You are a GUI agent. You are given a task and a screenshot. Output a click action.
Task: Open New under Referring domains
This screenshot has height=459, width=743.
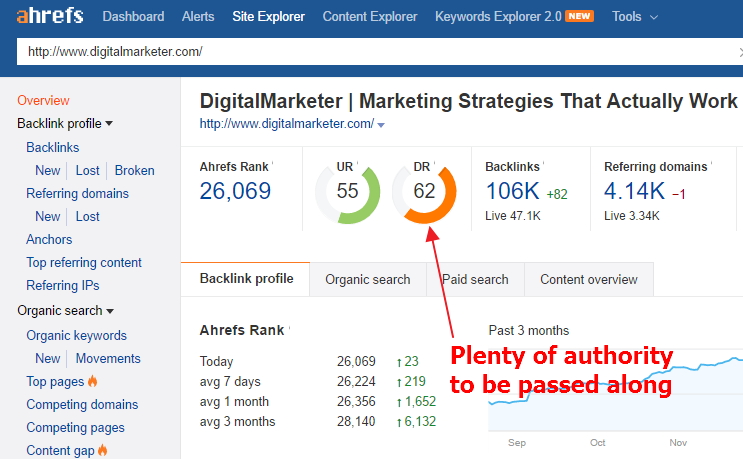point(47,216)
